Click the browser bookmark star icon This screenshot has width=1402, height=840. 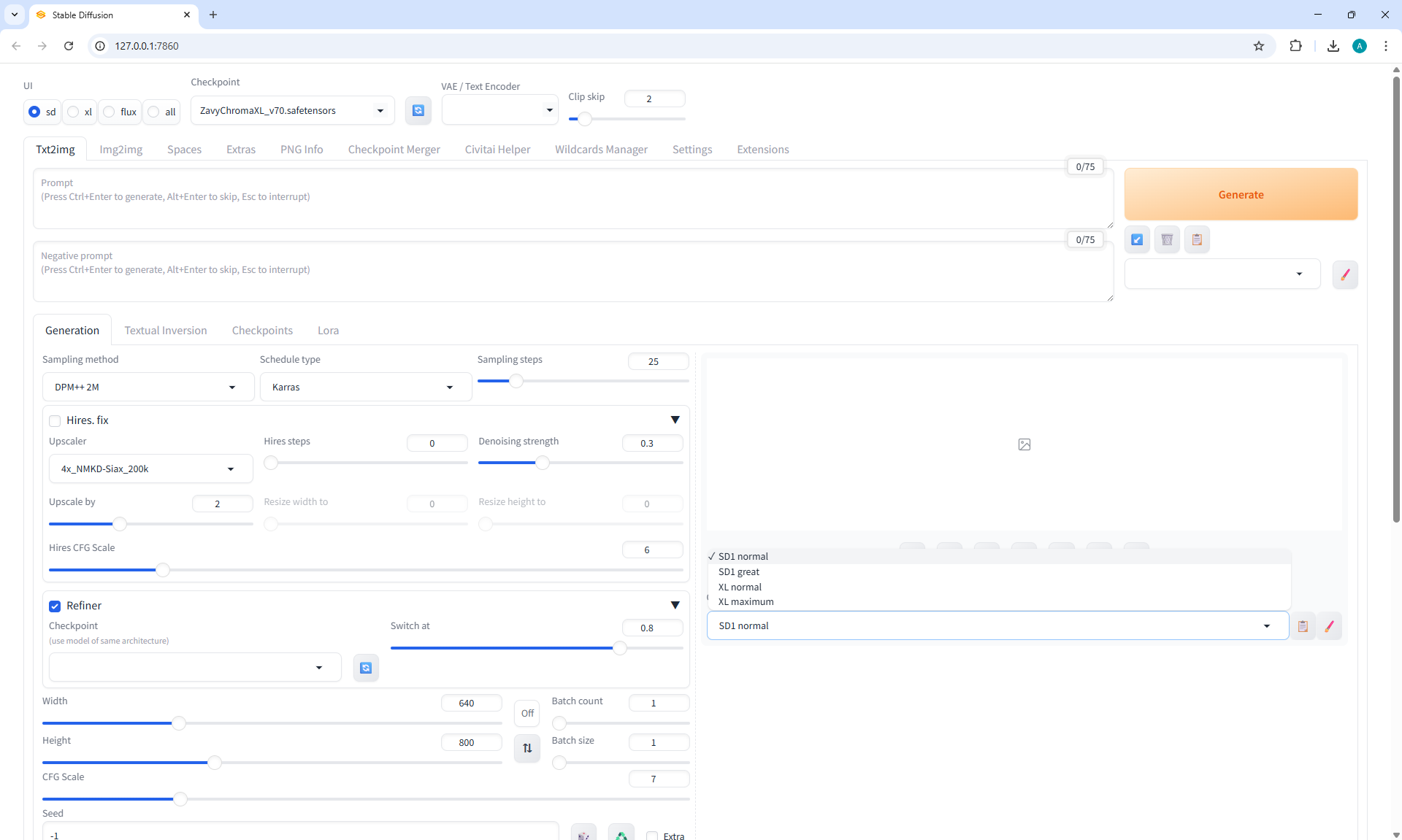(x=1259, y=46)
